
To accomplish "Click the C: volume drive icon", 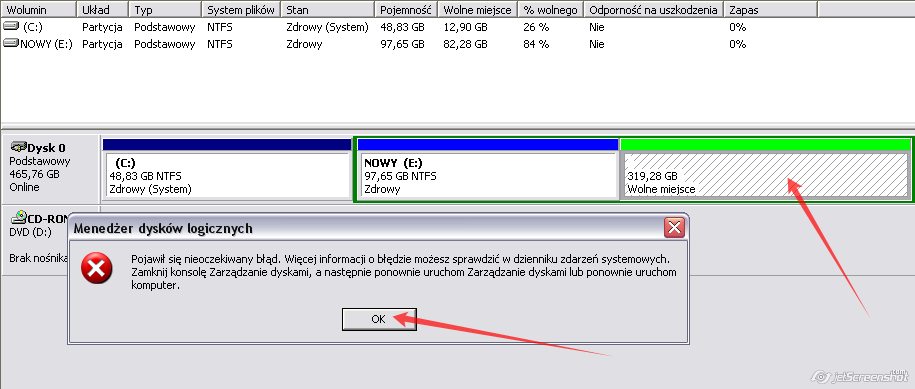I will click(11, 27).
